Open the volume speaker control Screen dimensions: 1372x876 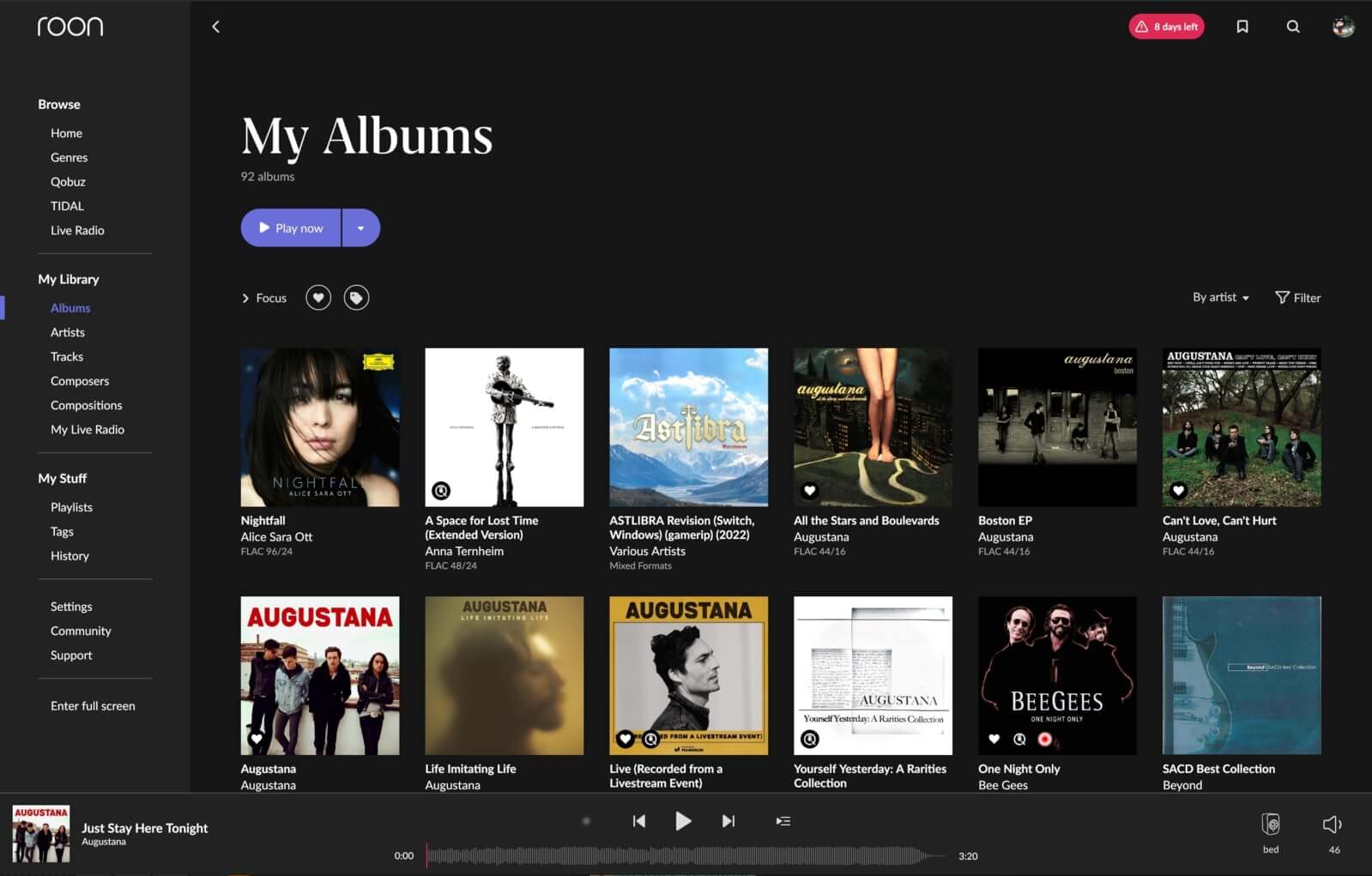point(1332,825)
